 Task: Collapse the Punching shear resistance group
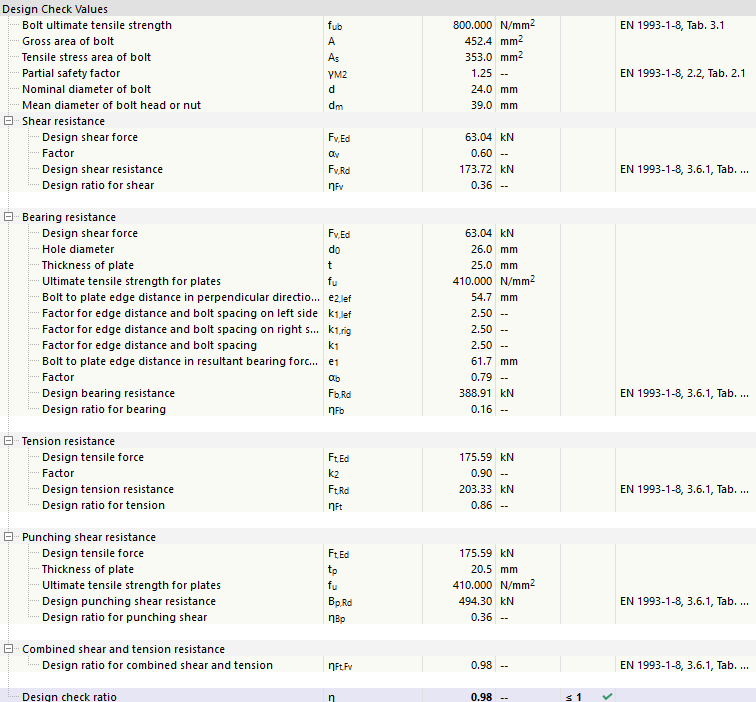pyautogui.click(x=10, y=537)
